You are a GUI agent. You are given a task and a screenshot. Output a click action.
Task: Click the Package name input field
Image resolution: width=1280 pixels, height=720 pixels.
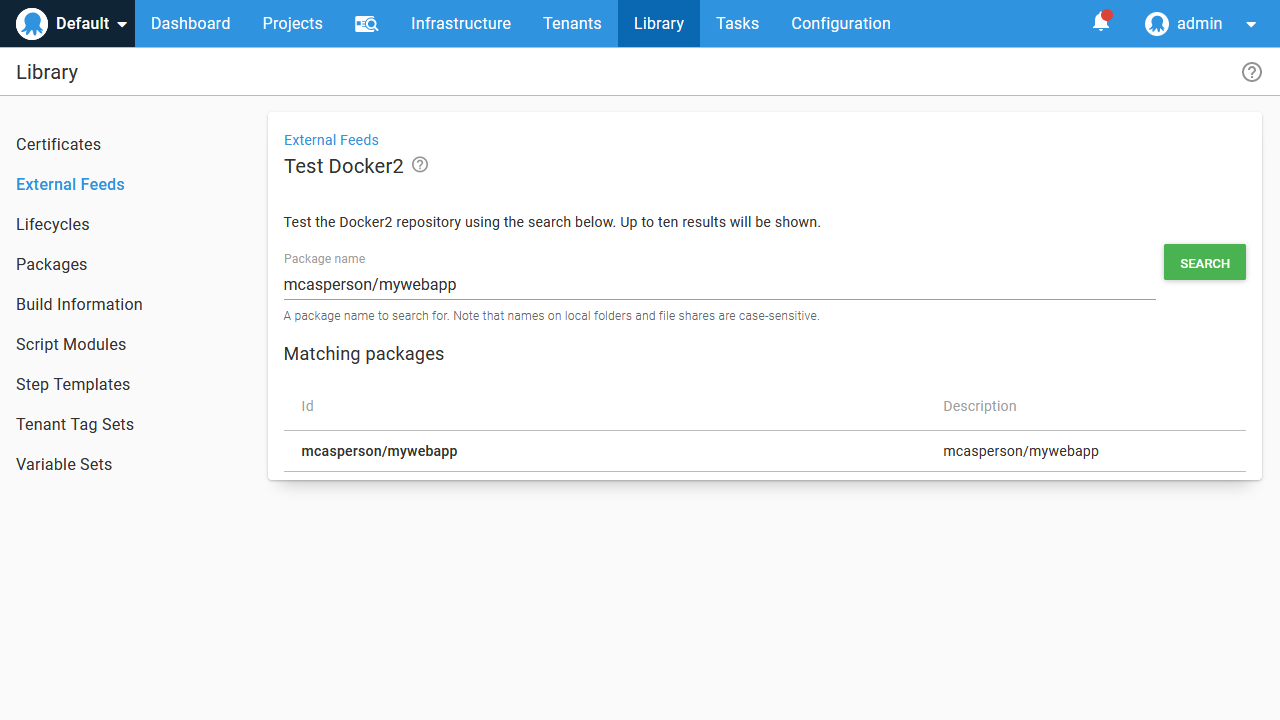(718, 285)
